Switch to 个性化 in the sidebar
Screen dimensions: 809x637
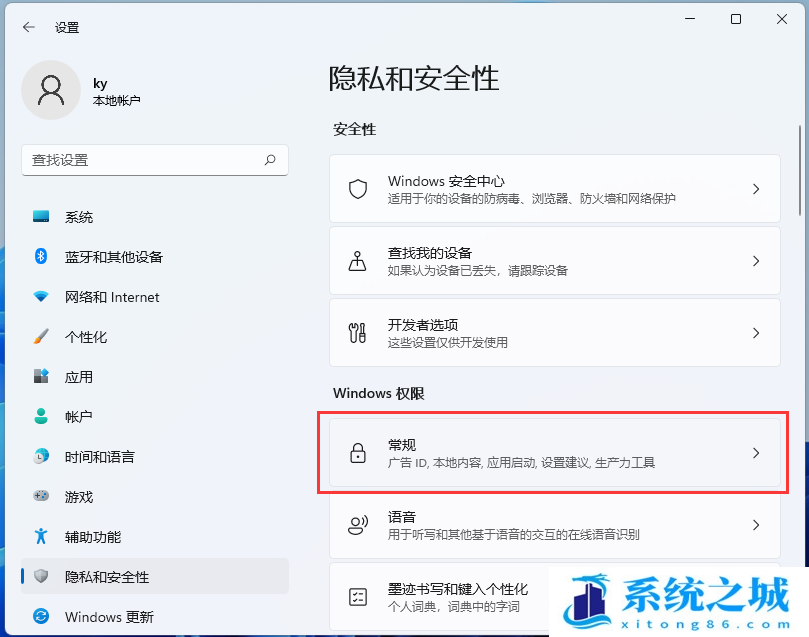(86, 337)
